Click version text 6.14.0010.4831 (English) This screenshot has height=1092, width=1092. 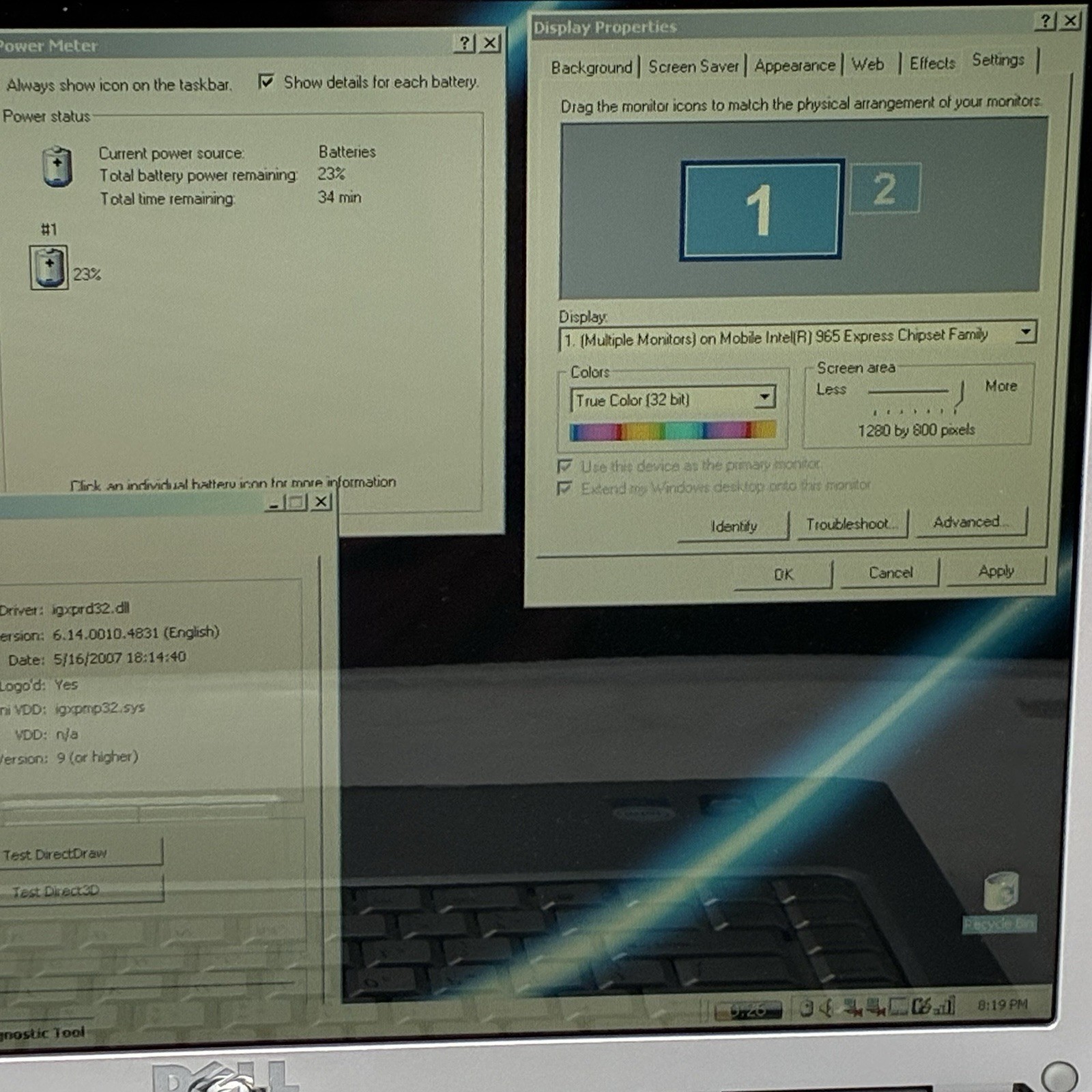(136, 633)
